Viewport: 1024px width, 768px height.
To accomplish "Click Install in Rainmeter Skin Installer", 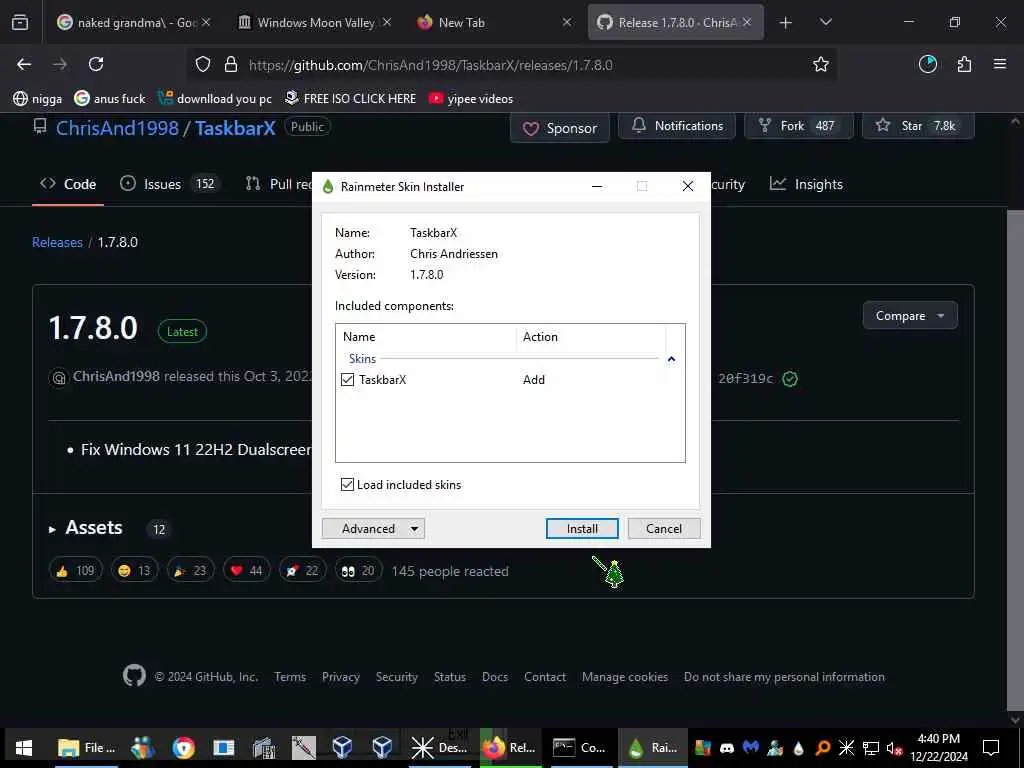I will pyautogui.click(x=582, y=528).
